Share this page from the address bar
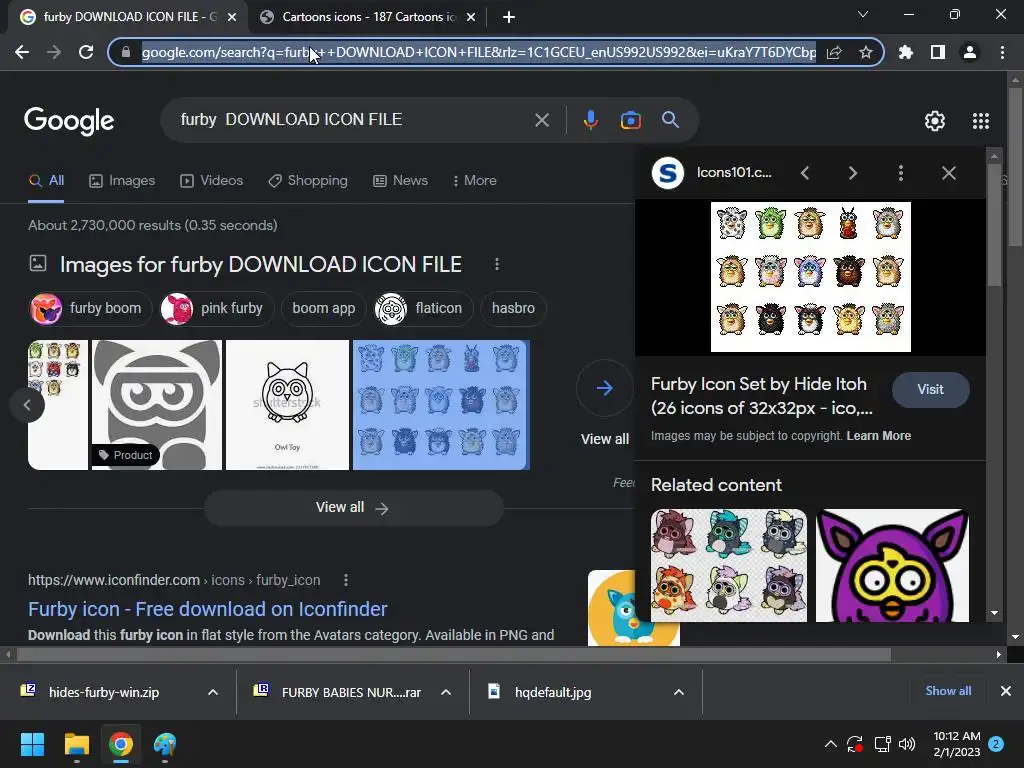1024x768 pixels. (x=834, y=52)
